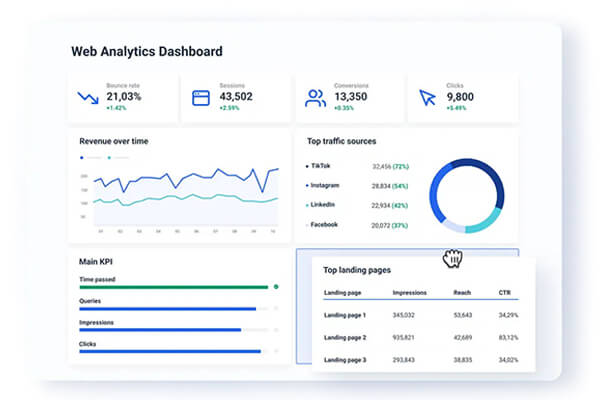Sort table by the Impressions column header
The height and width of the screenshot is (400, 600).
410,293
